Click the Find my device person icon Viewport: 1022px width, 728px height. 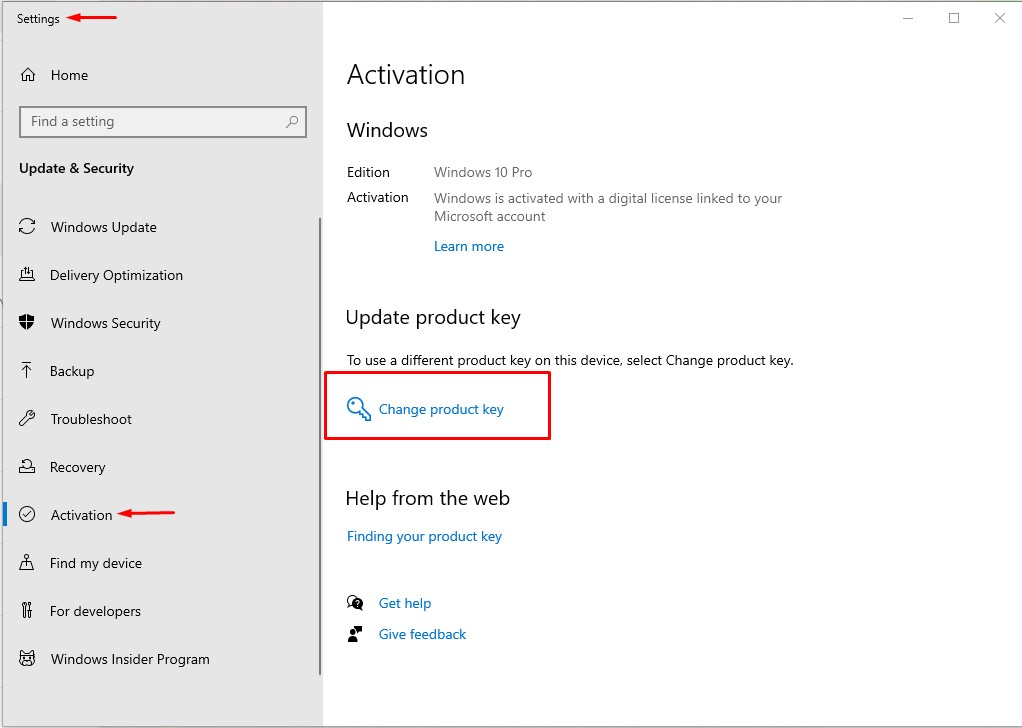tap(27, 562)
